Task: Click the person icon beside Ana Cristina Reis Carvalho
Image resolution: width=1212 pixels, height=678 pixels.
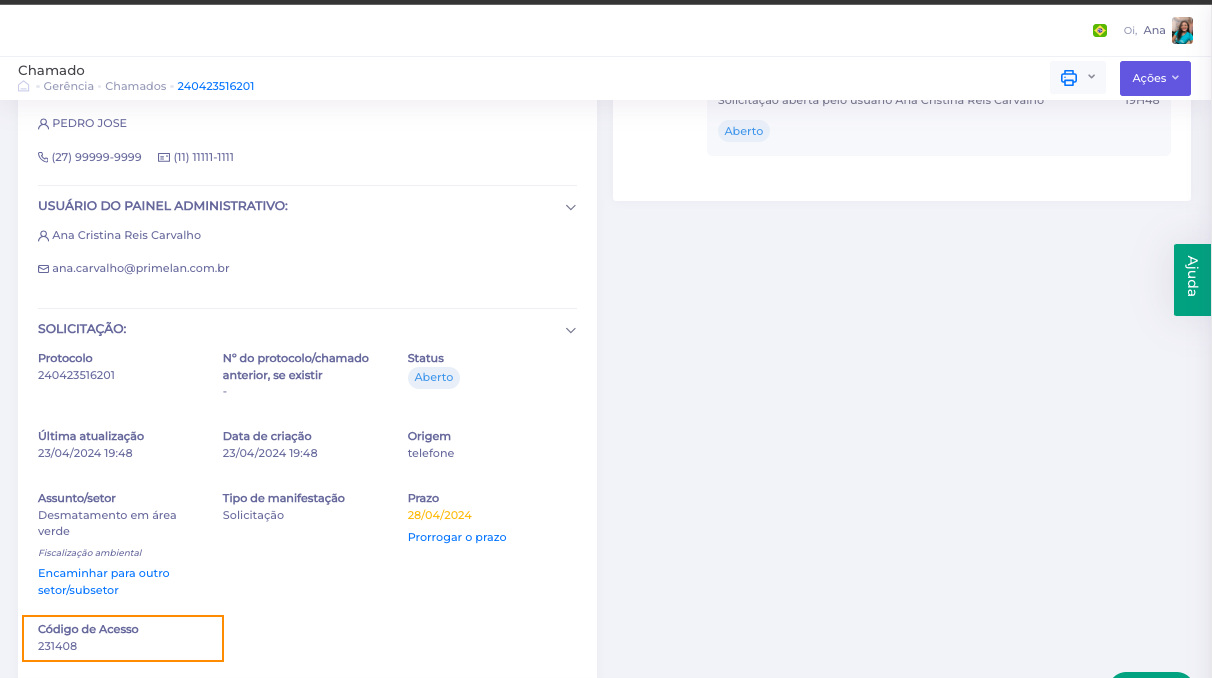Action: (43, 236)
